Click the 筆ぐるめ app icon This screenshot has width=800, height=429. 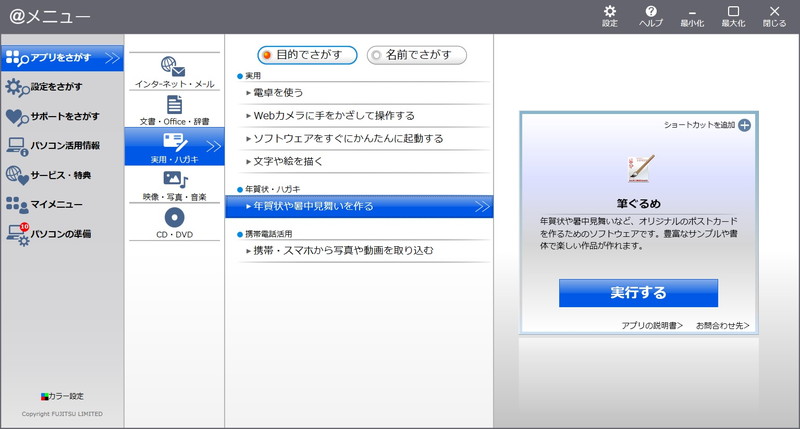[x=639, y=167]
